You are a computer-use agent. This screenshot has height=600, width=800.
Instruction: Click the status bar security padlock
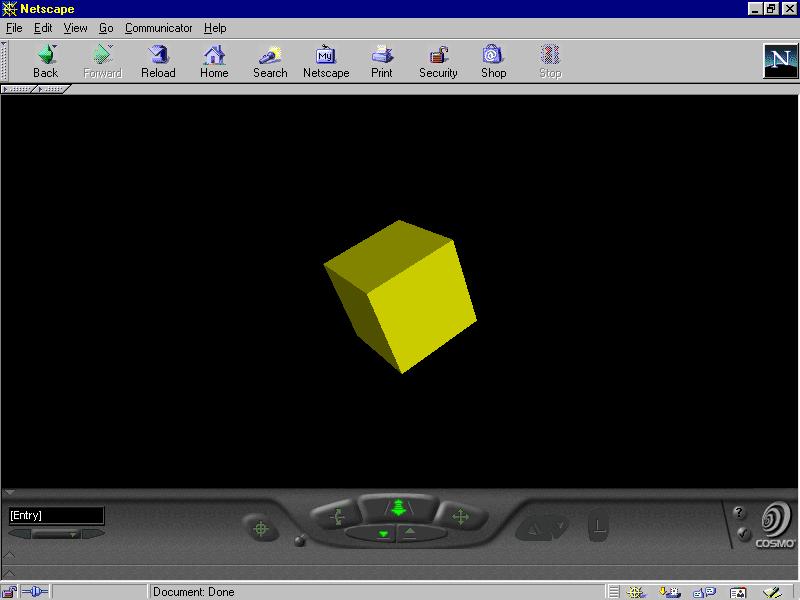click(9, 592)
